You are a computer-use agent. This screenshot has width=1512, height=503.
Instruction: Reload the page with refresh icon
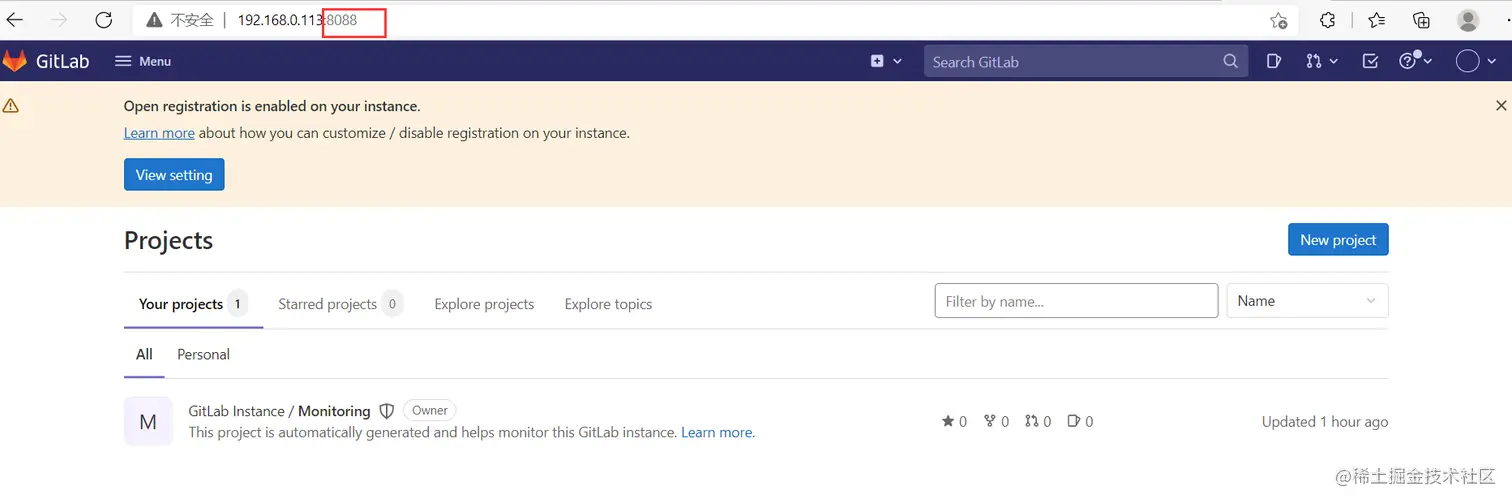pyautogui.click(x=103, y=20)
